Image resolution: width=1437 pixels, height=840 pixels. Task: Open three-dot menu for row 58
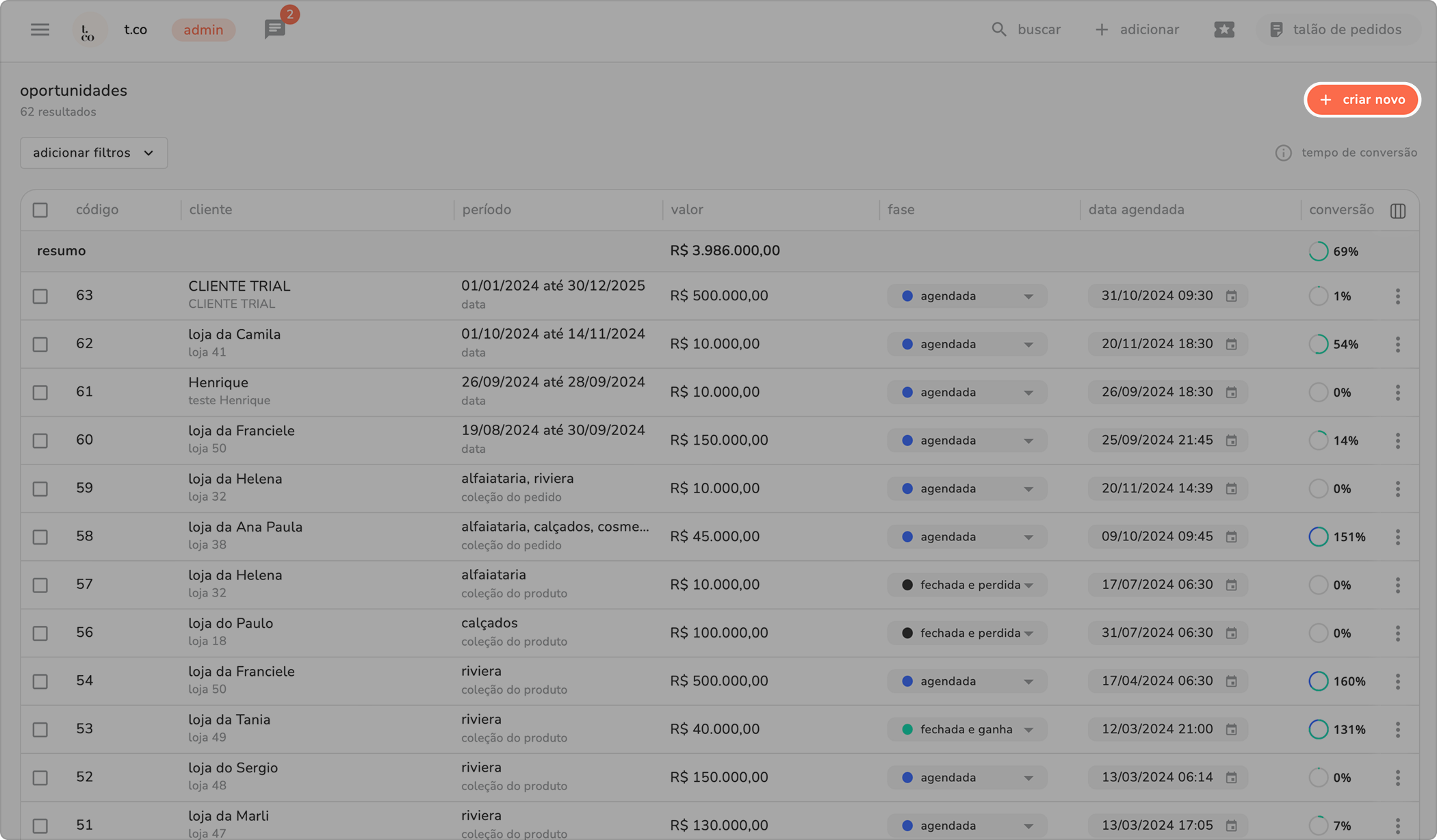tap(1398, 537)
